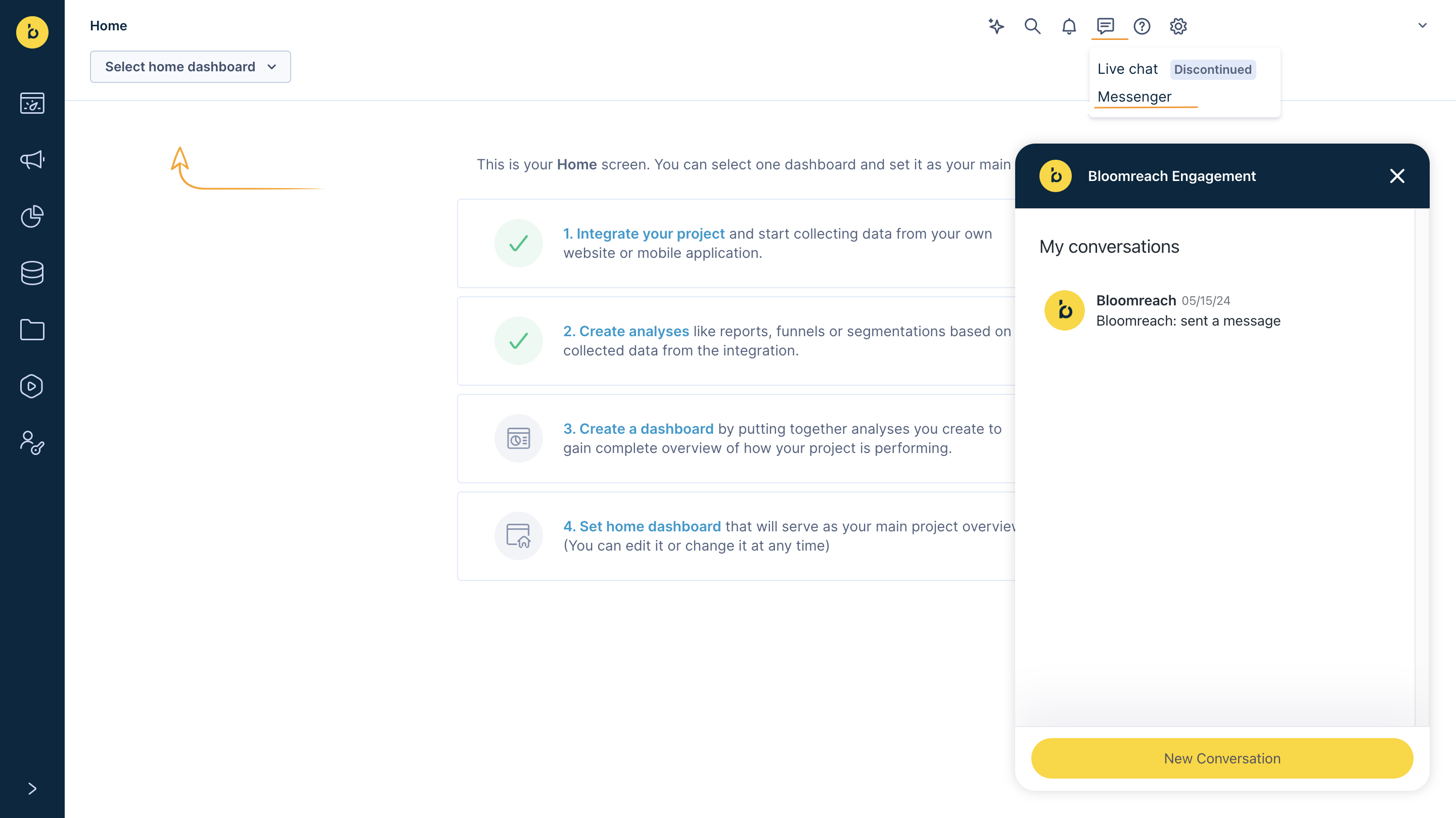Screen dimensions: 1456x818
Task: Open settings gear icon
Action: click(x=1178, y=26)
